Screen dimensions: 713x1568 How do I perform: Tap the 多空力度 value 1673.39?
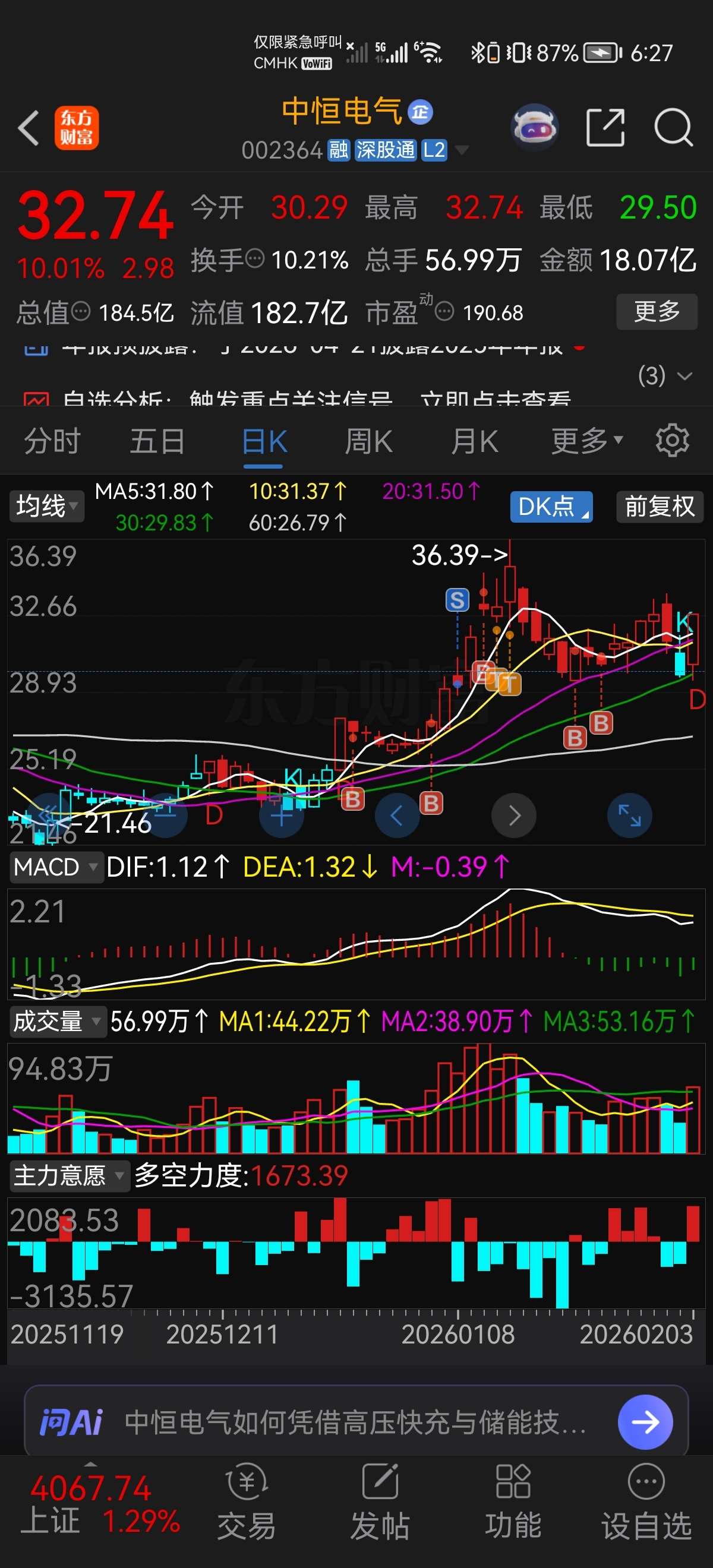[x=299, y=1175]
